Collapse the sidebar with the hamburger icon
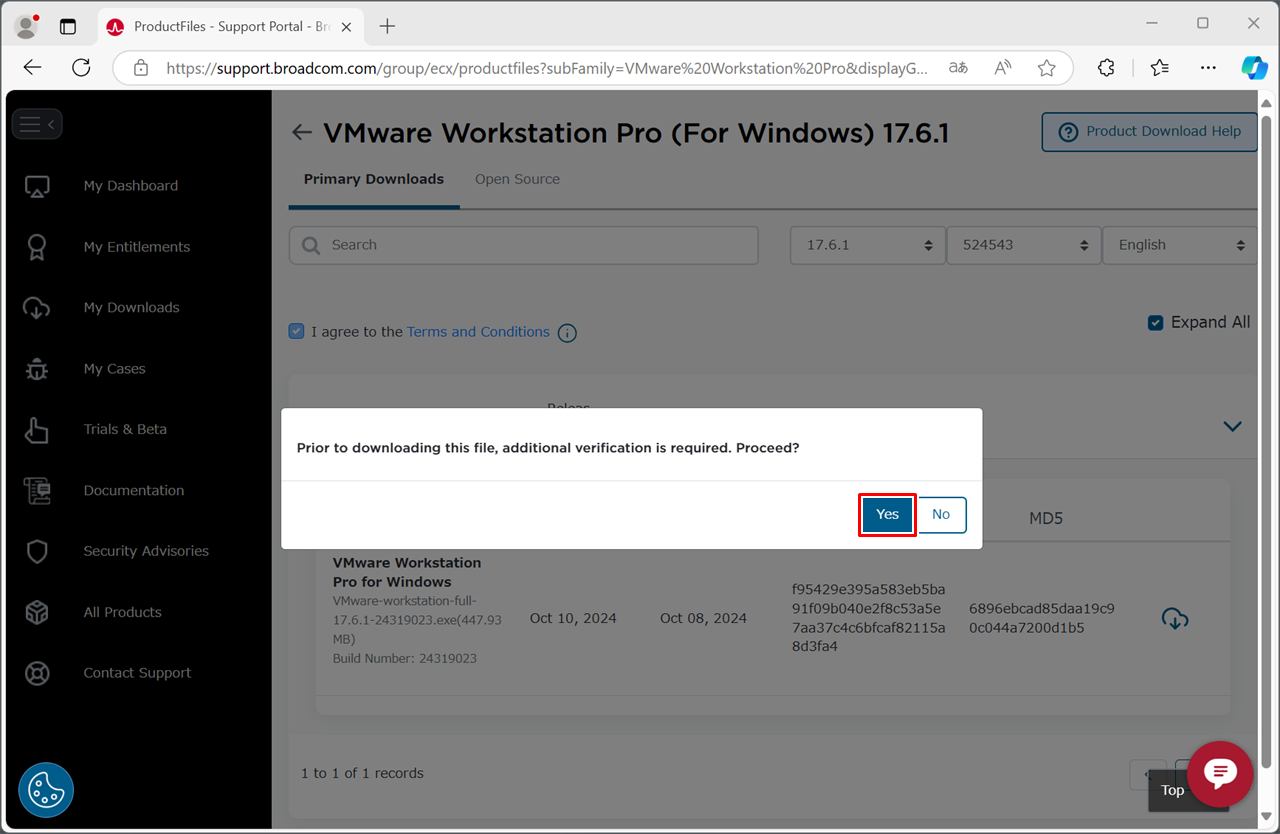 pyautogui.click(x=37, y=124)
